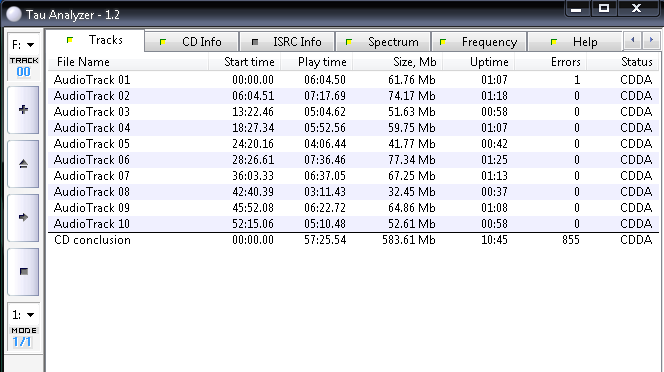Click the eject disc button
The image size is (664, 372).
point(23,164)
